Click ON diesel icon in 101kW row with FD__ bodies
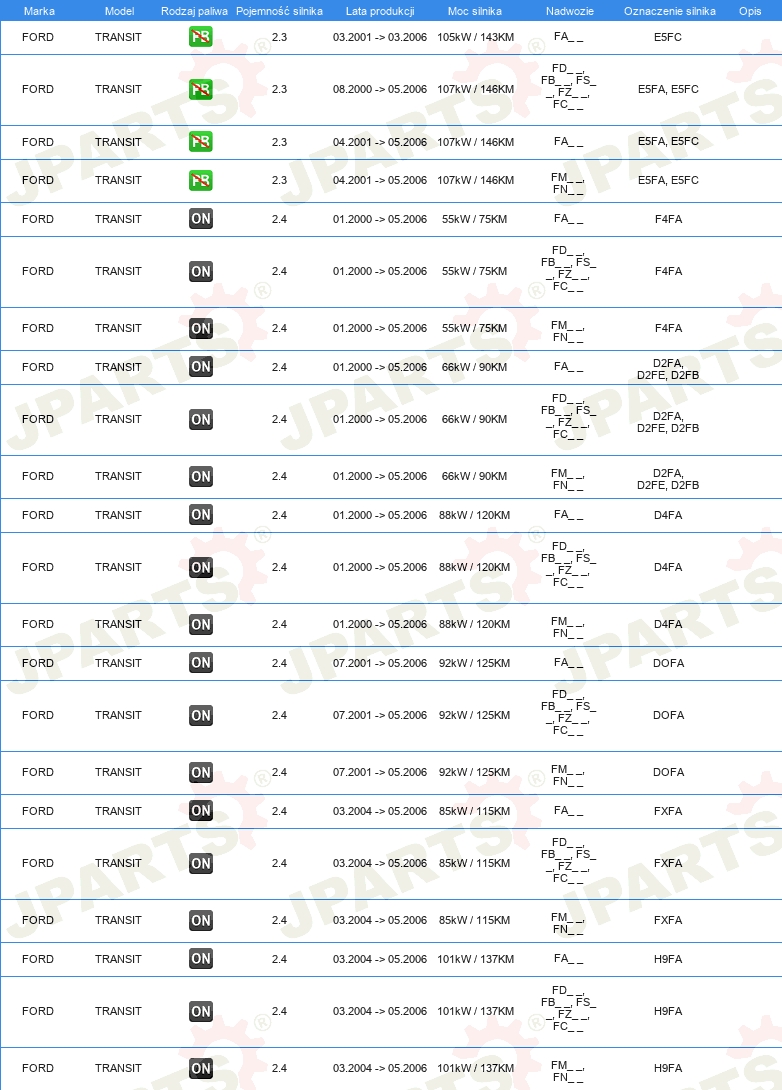This screenshot has height=1090, width=782. click(201, 1011)
